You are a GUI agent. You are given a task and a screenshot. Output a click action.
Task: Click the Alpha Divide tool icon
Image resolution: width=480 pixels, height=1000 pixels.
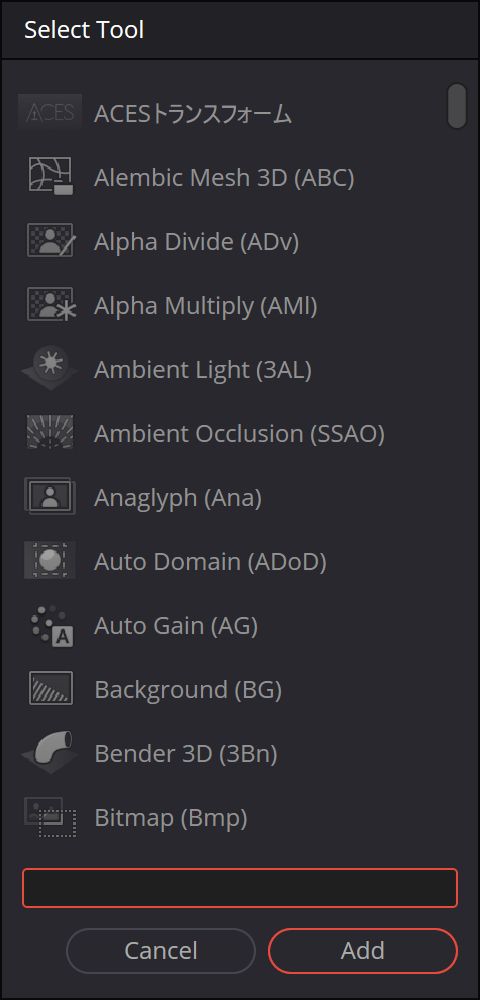[x=50, y=241]
